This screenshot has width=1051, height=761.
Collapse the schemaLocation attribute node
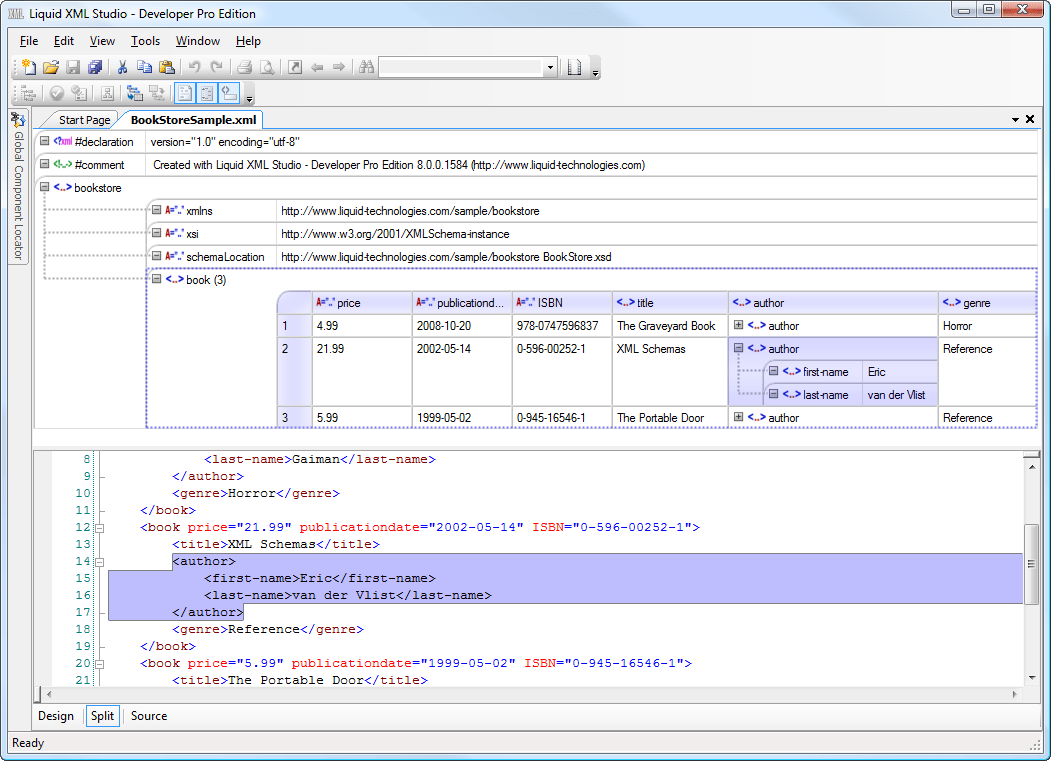[x=156, y=255]
